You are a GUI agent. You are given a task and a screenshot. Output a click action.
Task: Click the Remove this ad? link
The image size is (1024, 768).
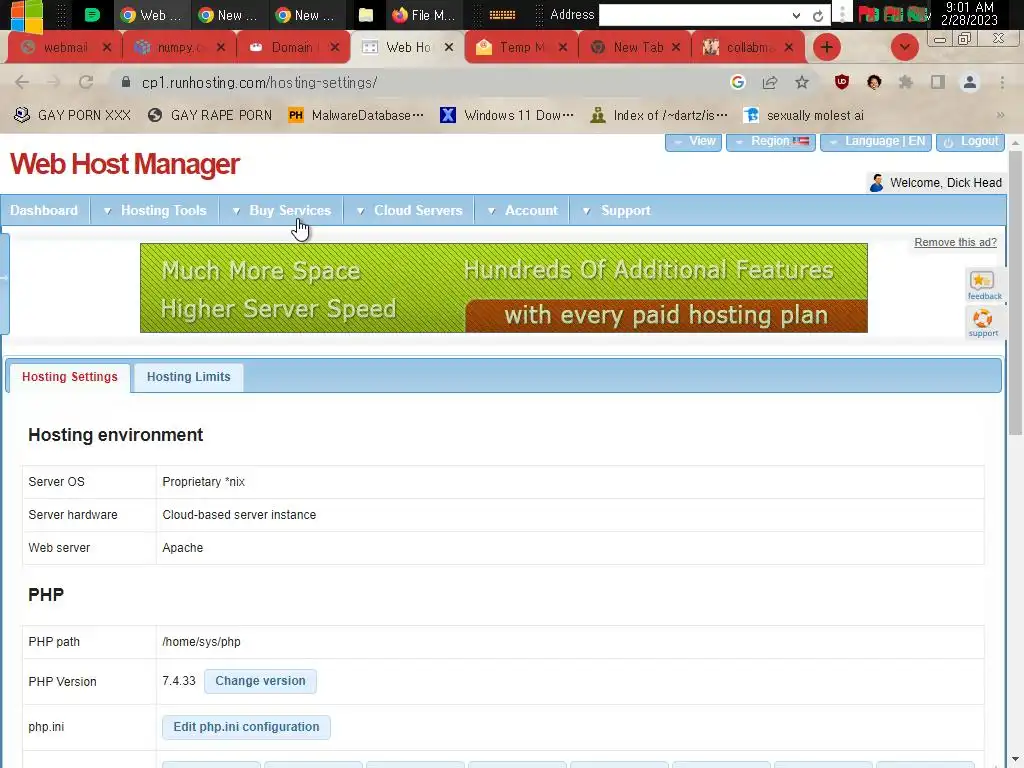pyautogui.click(x=955, y=242)
